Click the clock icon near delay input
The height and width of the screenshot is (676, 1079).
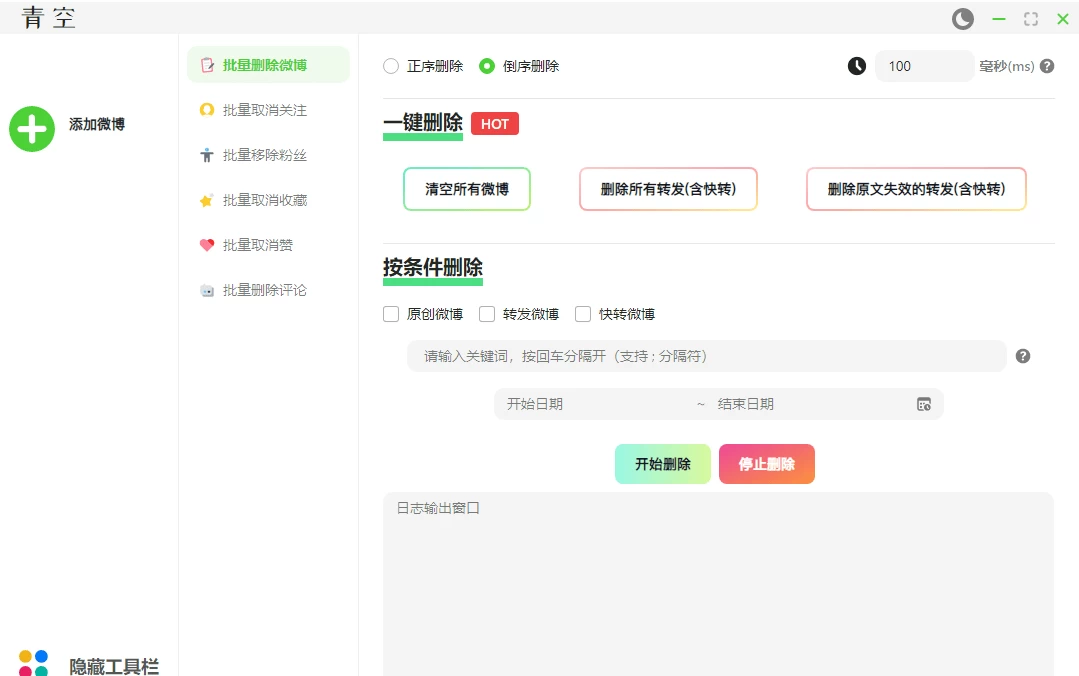857,66
